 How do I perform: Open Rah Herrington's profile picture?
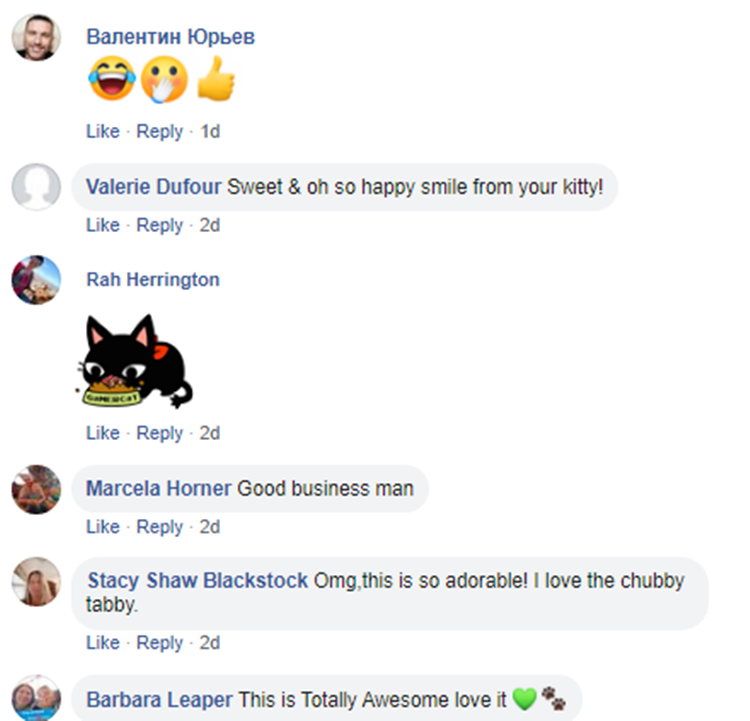36,280
